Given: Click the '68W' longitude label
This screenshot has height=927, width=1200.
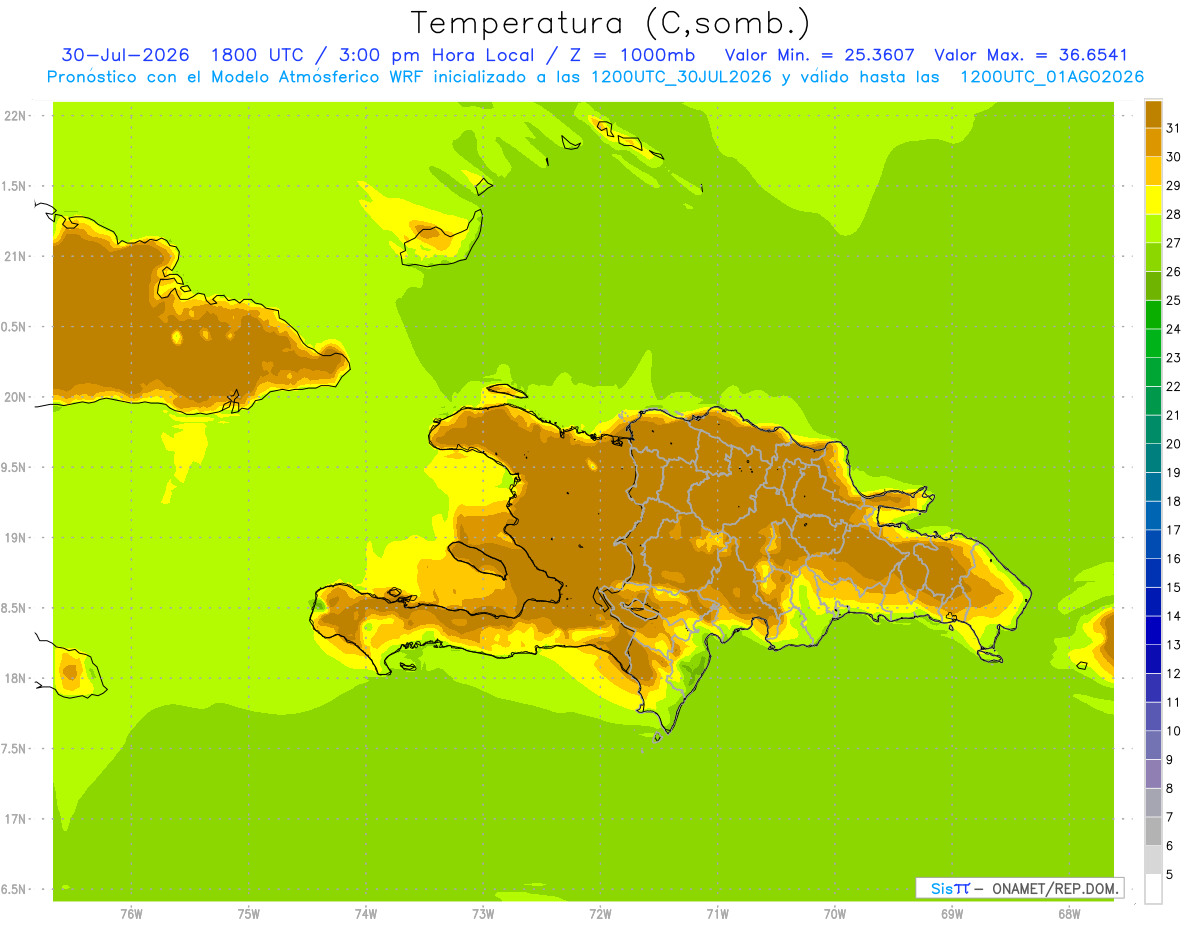Looking at the screenshot, I should click(1069, 914).
